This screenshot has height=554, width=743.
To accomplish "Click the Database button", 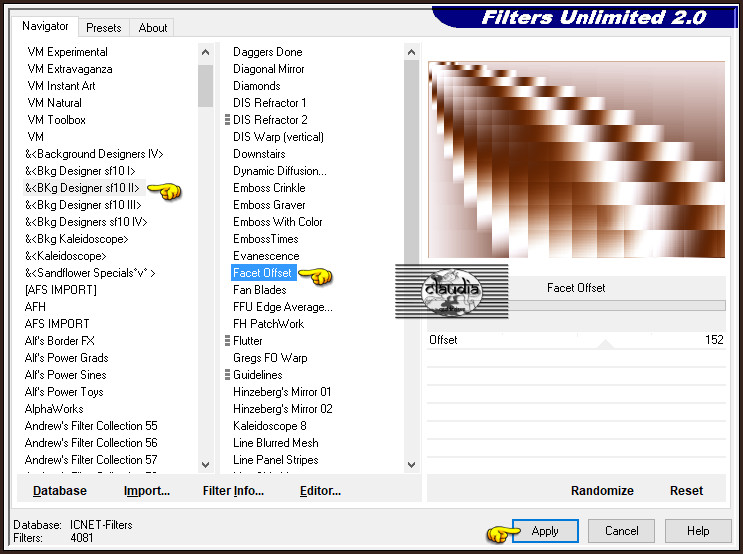I will (x=60, y=490).
